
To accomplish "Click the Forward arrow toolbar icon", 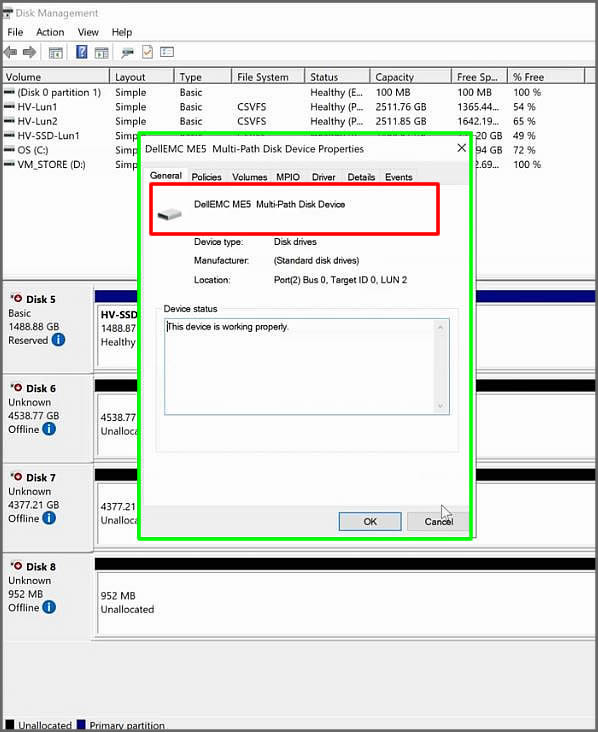I will click(29, 52).
